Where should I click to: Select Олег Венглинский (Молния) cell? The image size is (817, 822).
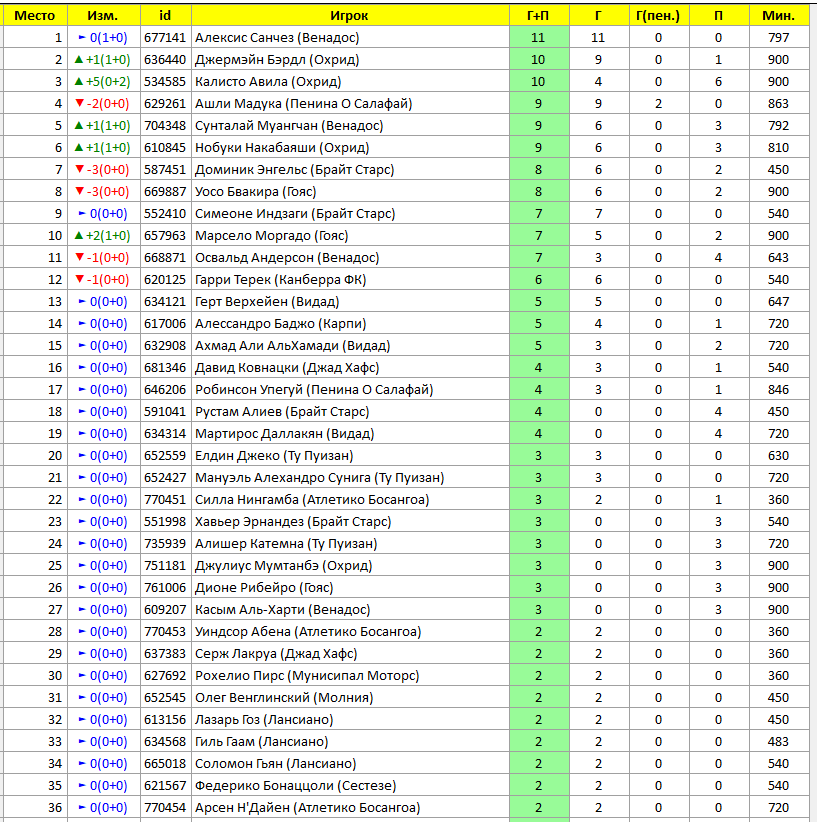[x=350, y=698]
